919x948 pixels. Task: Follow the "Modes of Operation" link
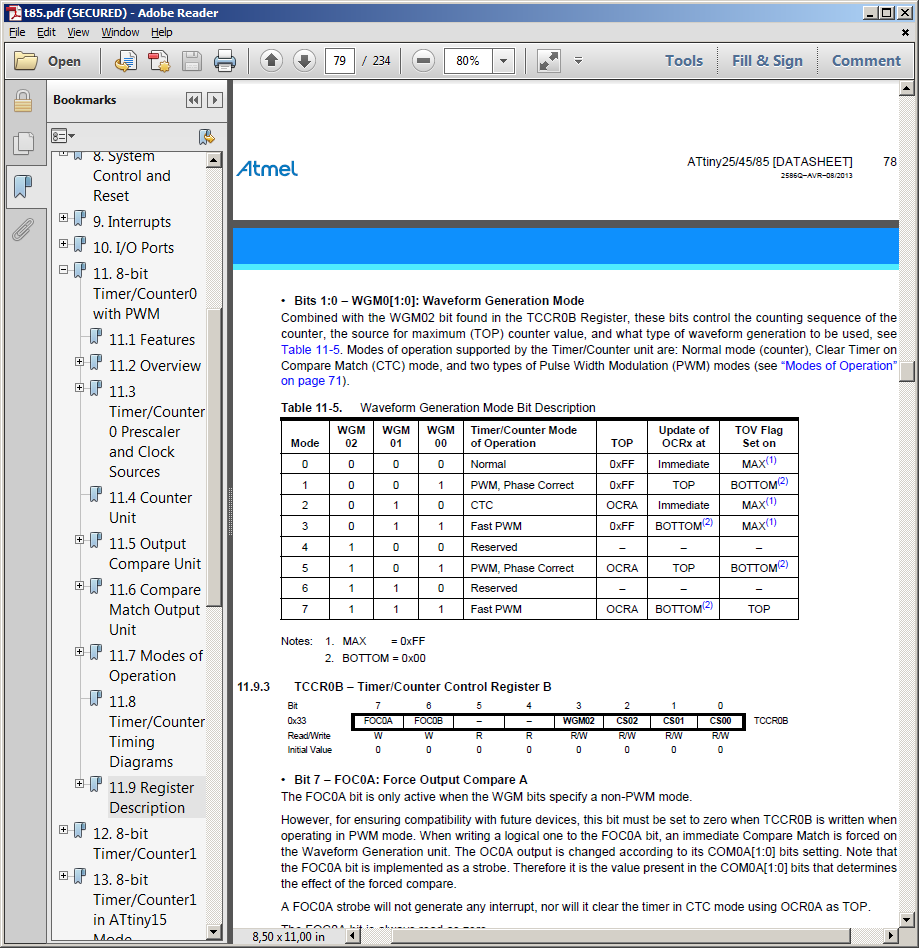click(x=839, y=366)
